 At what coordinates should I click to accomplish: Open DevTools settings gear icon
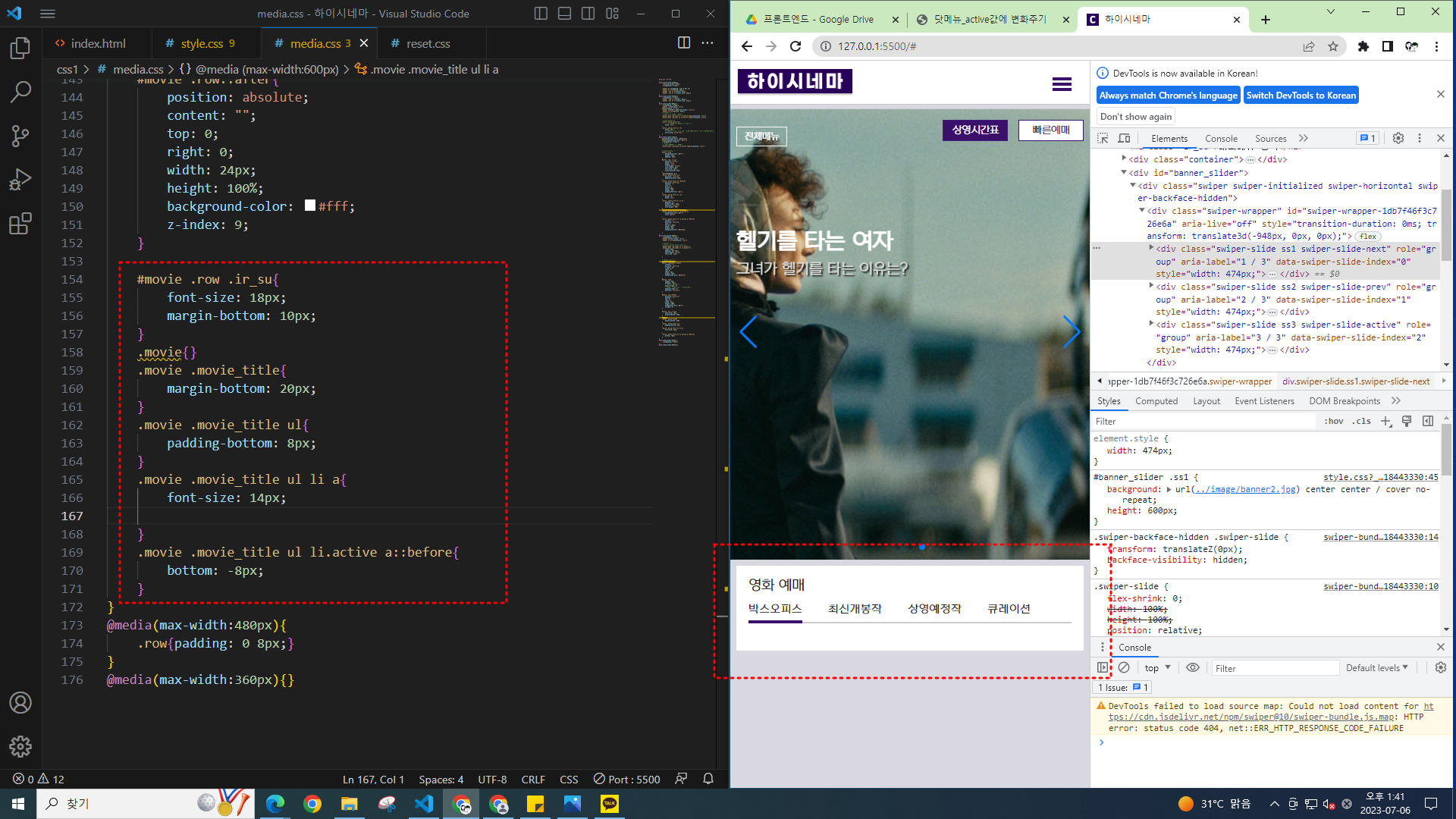(x=1398, y=138)
